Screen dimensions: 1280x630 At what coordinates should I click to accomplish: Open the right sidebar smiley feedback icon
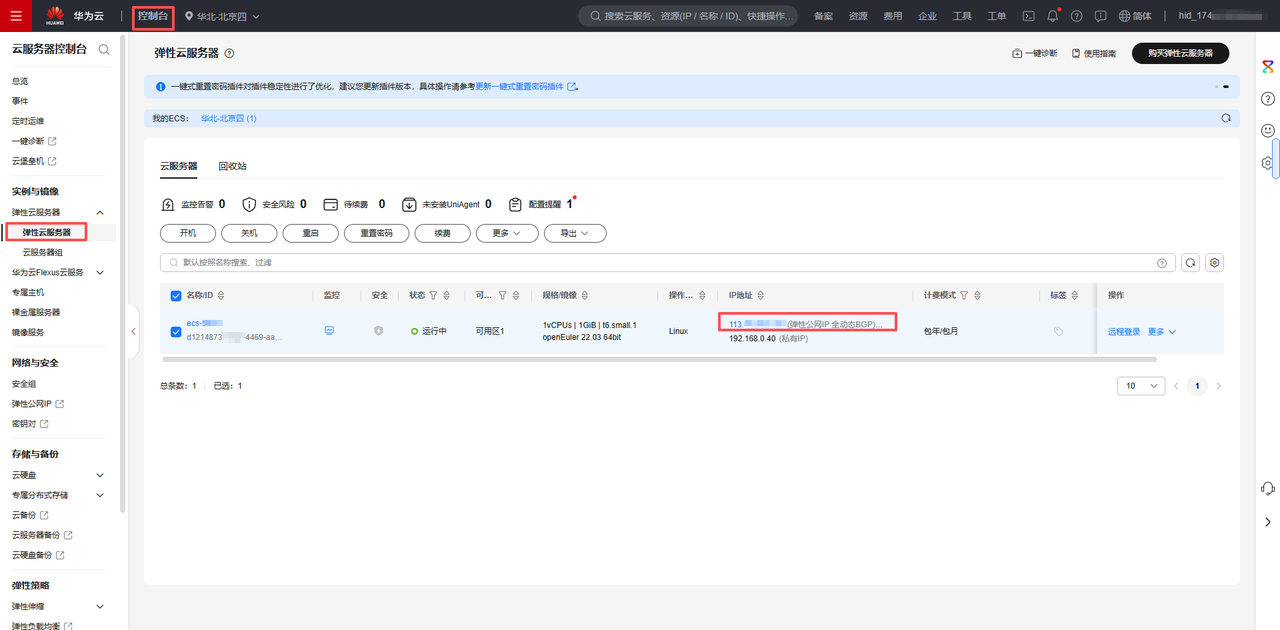tap(1268, 131)
